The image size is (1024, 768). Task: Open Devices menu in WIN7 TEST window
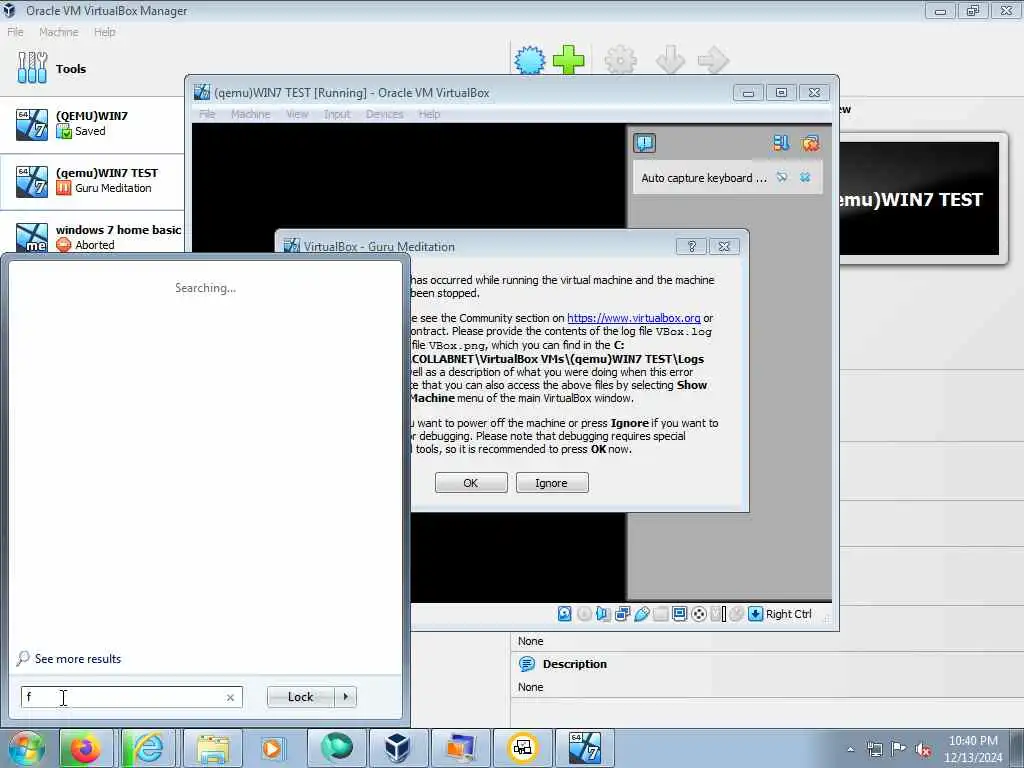pyautogui.click(x=384, y=114)
